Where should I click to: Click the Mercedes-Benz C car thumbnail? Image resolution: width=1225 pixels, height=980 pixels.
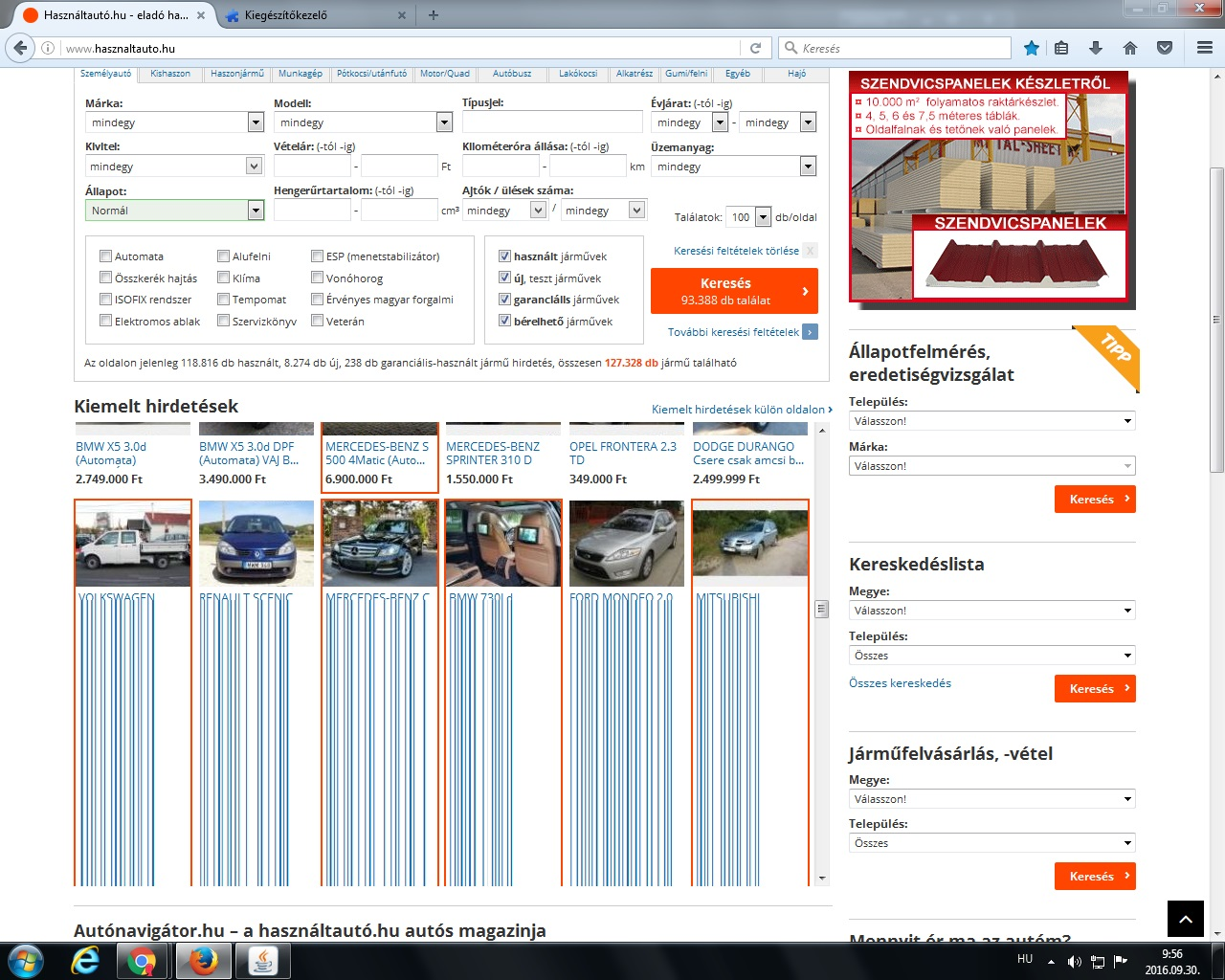pyautogui.click(x=380, y=543)
